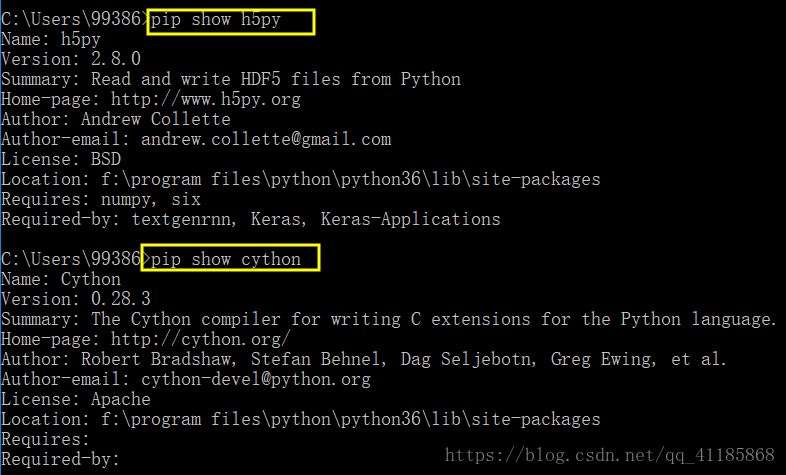The height and width of the screenshot is (475, 786).
Task: Click the Required-by textgenrnn, Keras line
Action: tap(251, 219)
